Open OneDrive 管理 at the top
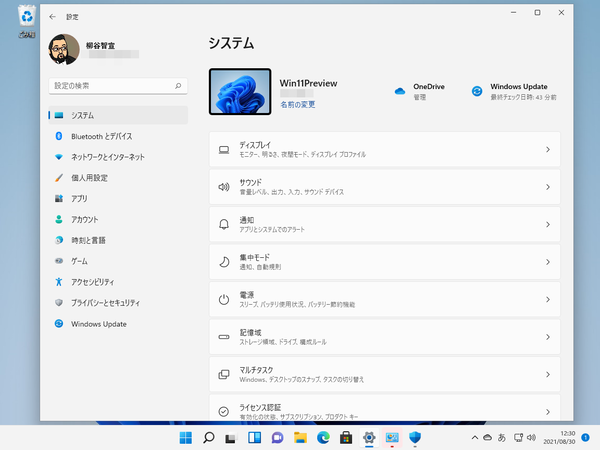Screen dimensions: 600x450 pos(426,92)
